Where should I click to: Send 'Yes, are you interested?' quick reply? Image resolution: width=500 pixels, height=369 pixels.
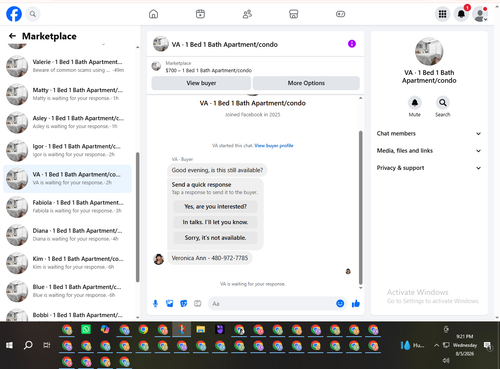click(215, 207)
